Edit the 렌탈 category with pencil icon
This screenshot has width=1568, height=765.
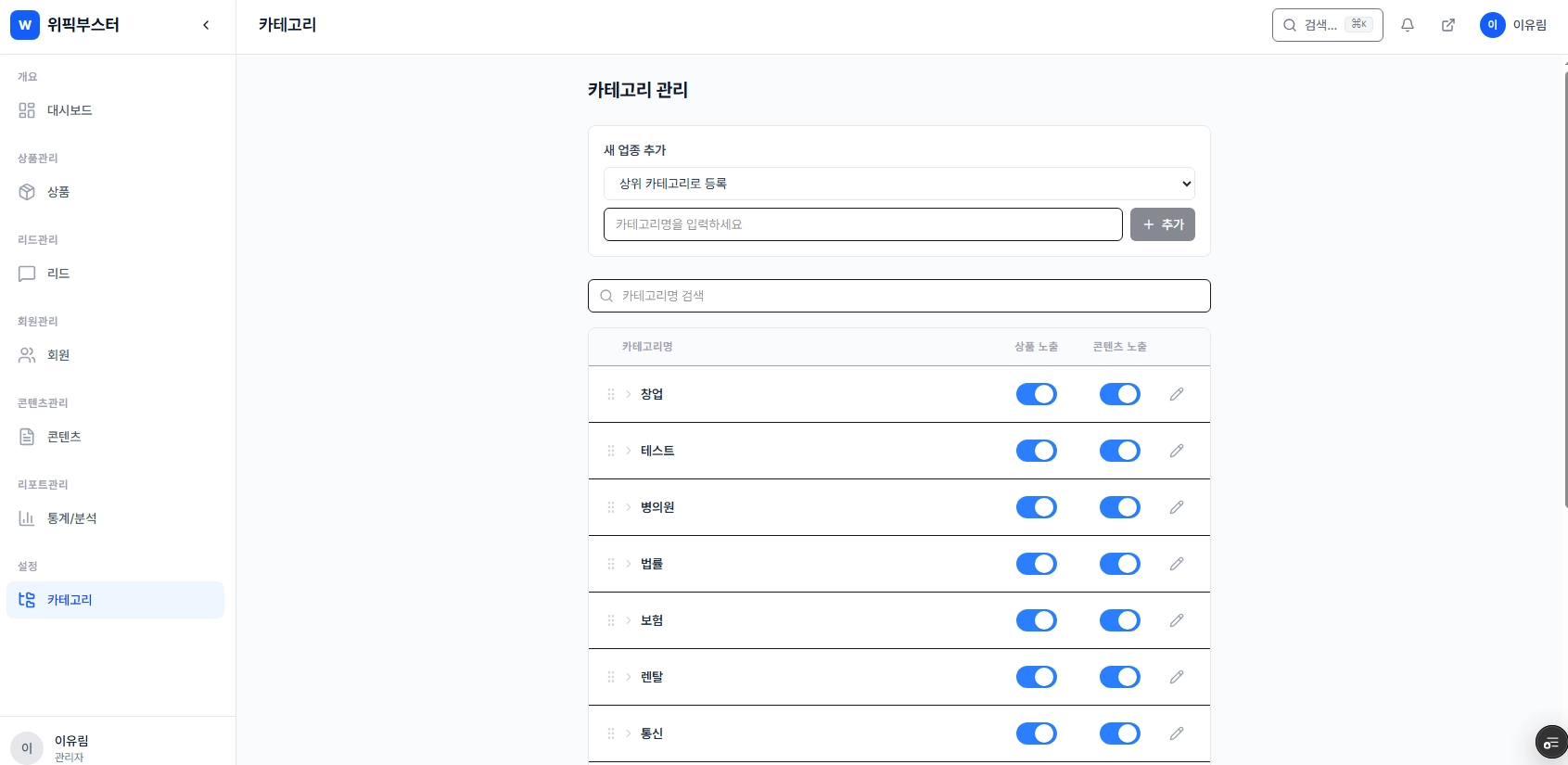tap(1177, 677)
